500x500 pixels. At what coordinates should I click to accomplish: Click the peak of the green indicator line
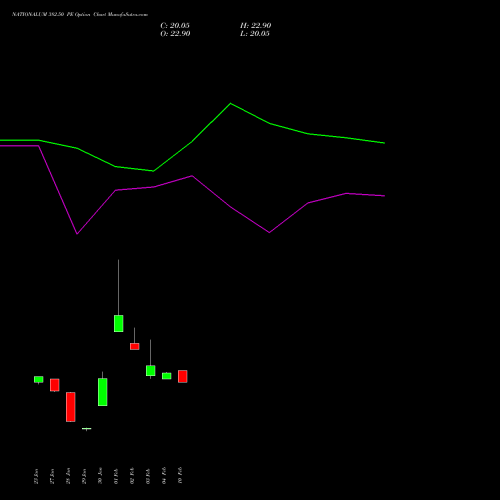pos(231,104)
